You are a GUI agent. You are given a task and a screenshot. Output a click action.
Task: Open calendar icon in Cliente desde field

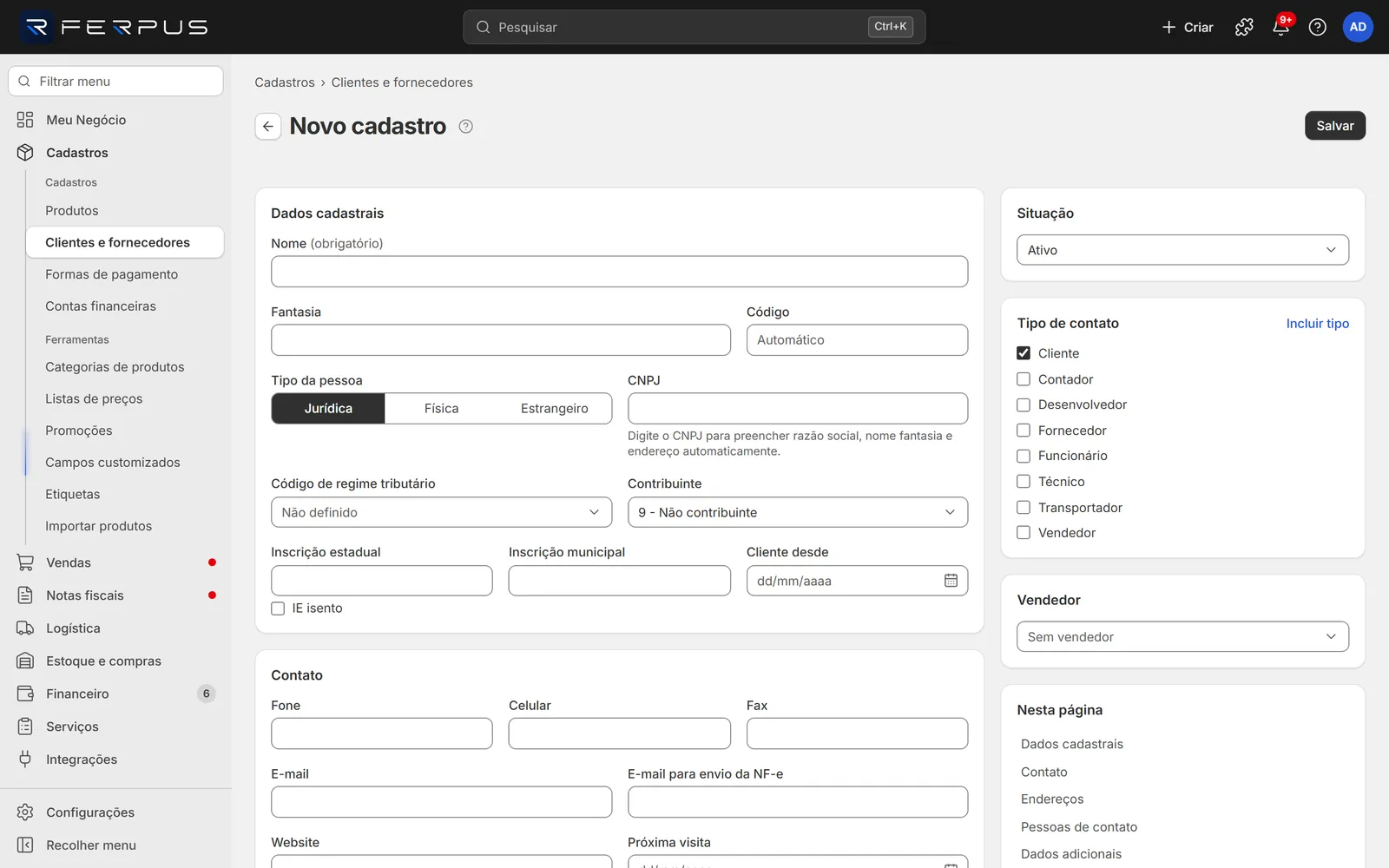(x=951, y=581)
